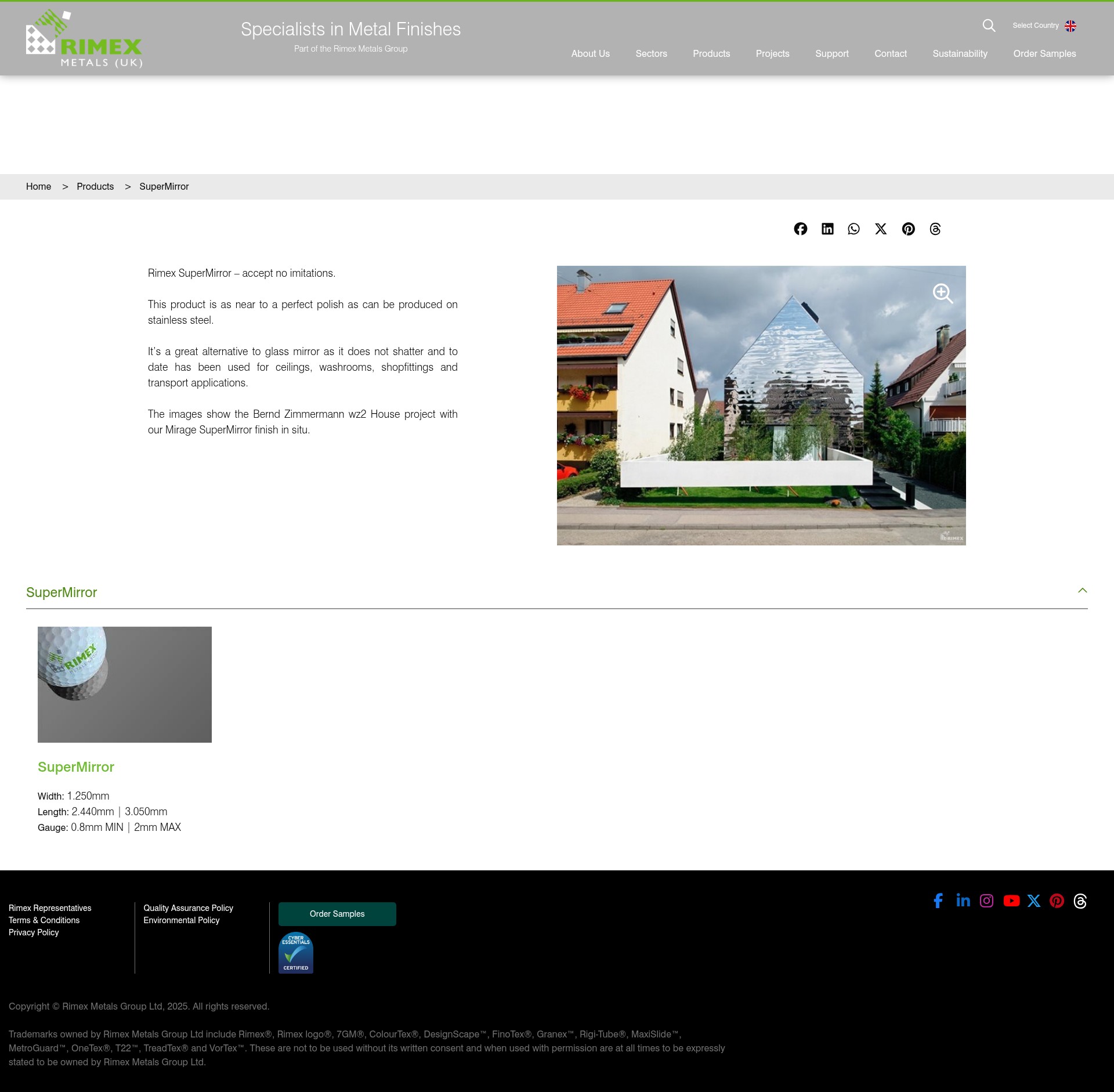
Task: Open Environmental Policy link
Action: pos(182,920)
